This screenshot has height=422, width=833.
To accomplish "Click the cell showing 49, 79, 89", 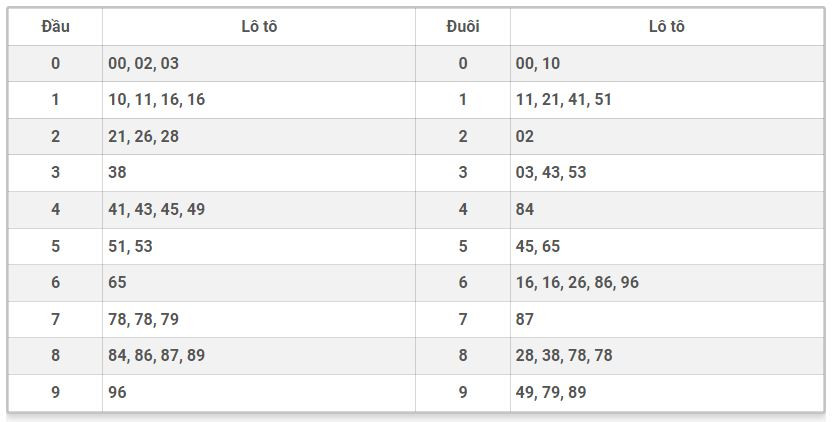I will tap(551, 392).
